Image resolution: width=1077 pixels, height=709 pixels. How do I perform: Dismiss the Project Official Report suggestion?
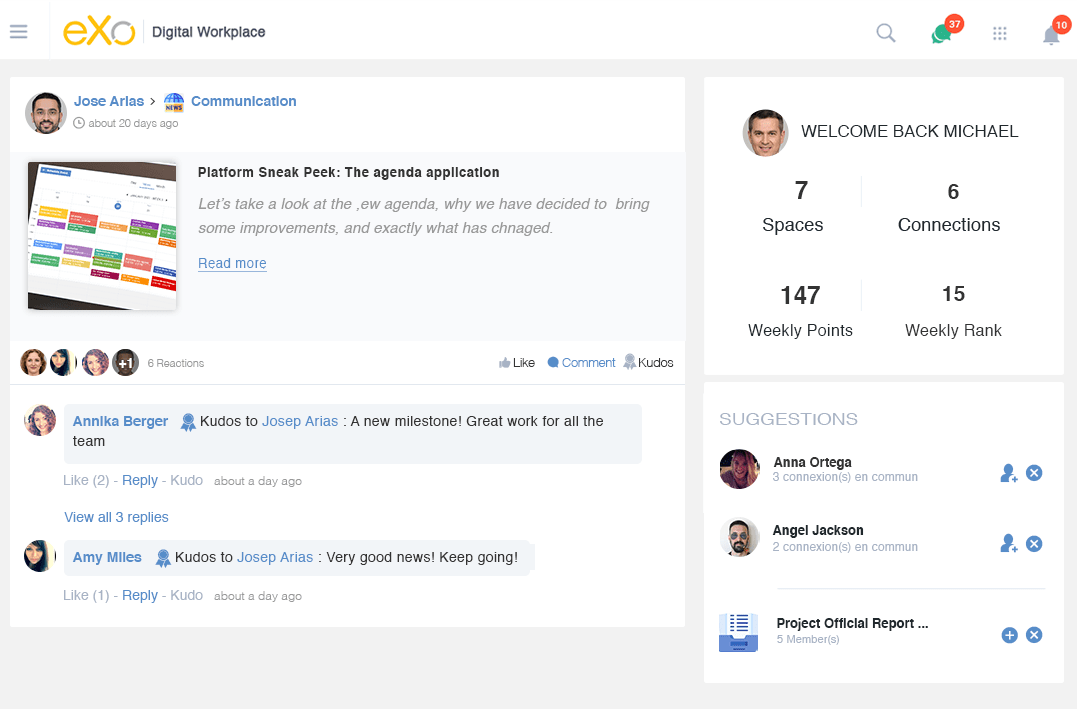pyautogui.click(x=1034, y=635)
